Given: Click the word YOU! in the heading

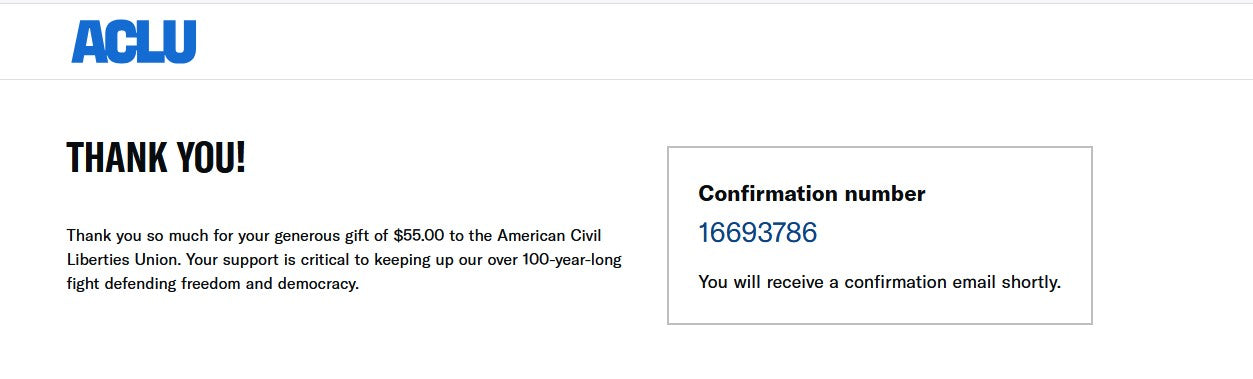Looking at the screenshot, I should pyautogui.click(x=211, y=159).
